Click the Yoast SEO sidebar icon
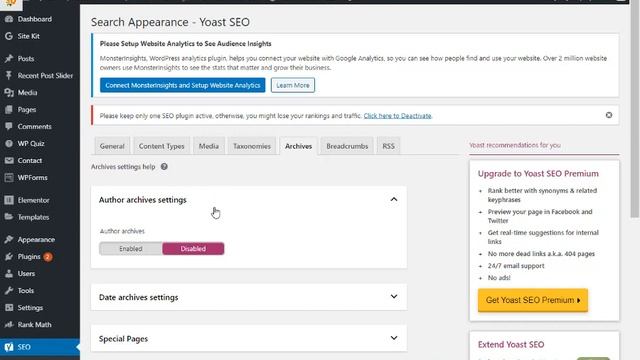 pos(9,347)
